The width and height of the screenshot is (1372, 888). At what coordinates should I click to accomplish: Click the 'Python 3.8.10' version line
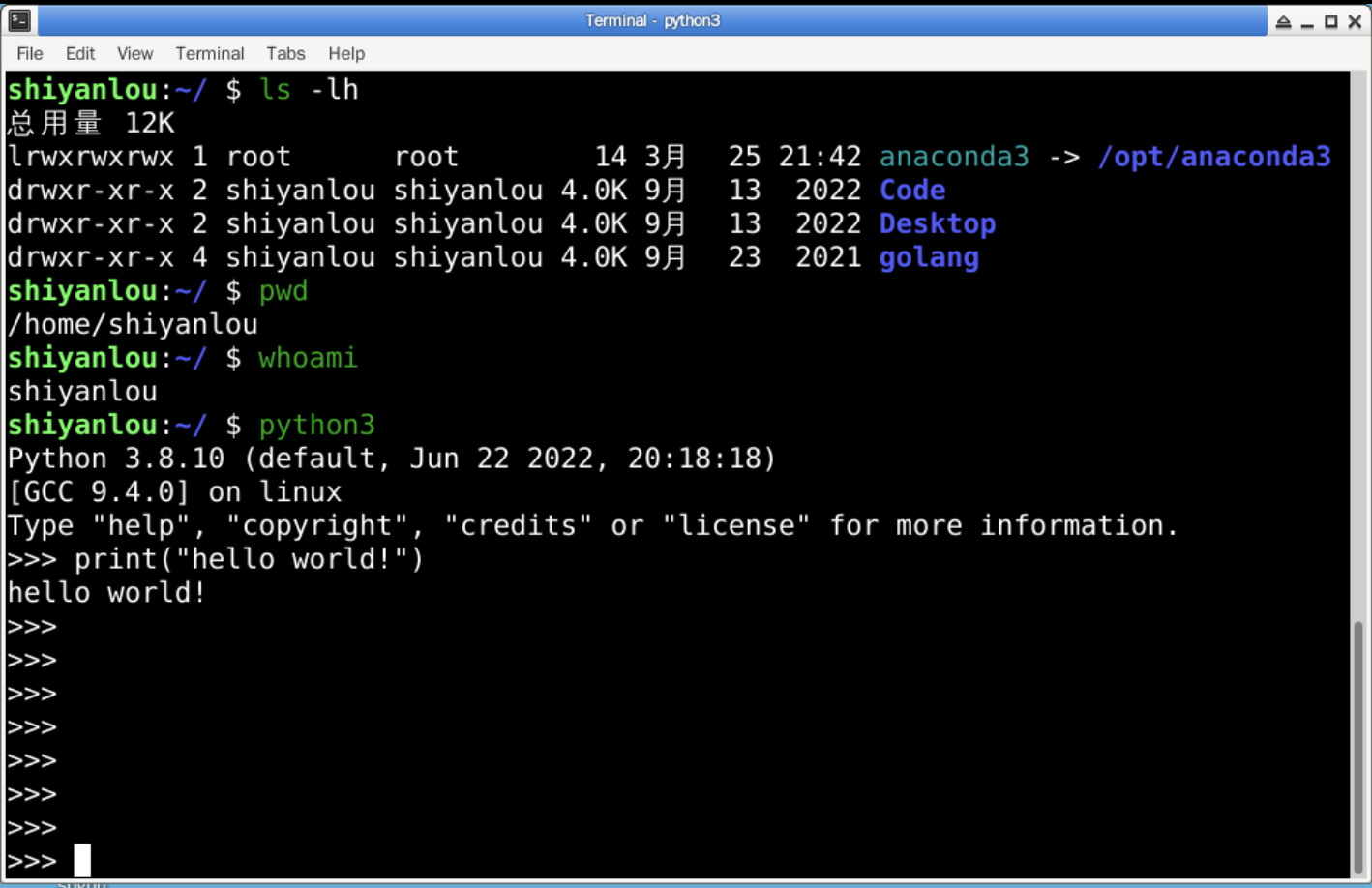tap(392, 459)
